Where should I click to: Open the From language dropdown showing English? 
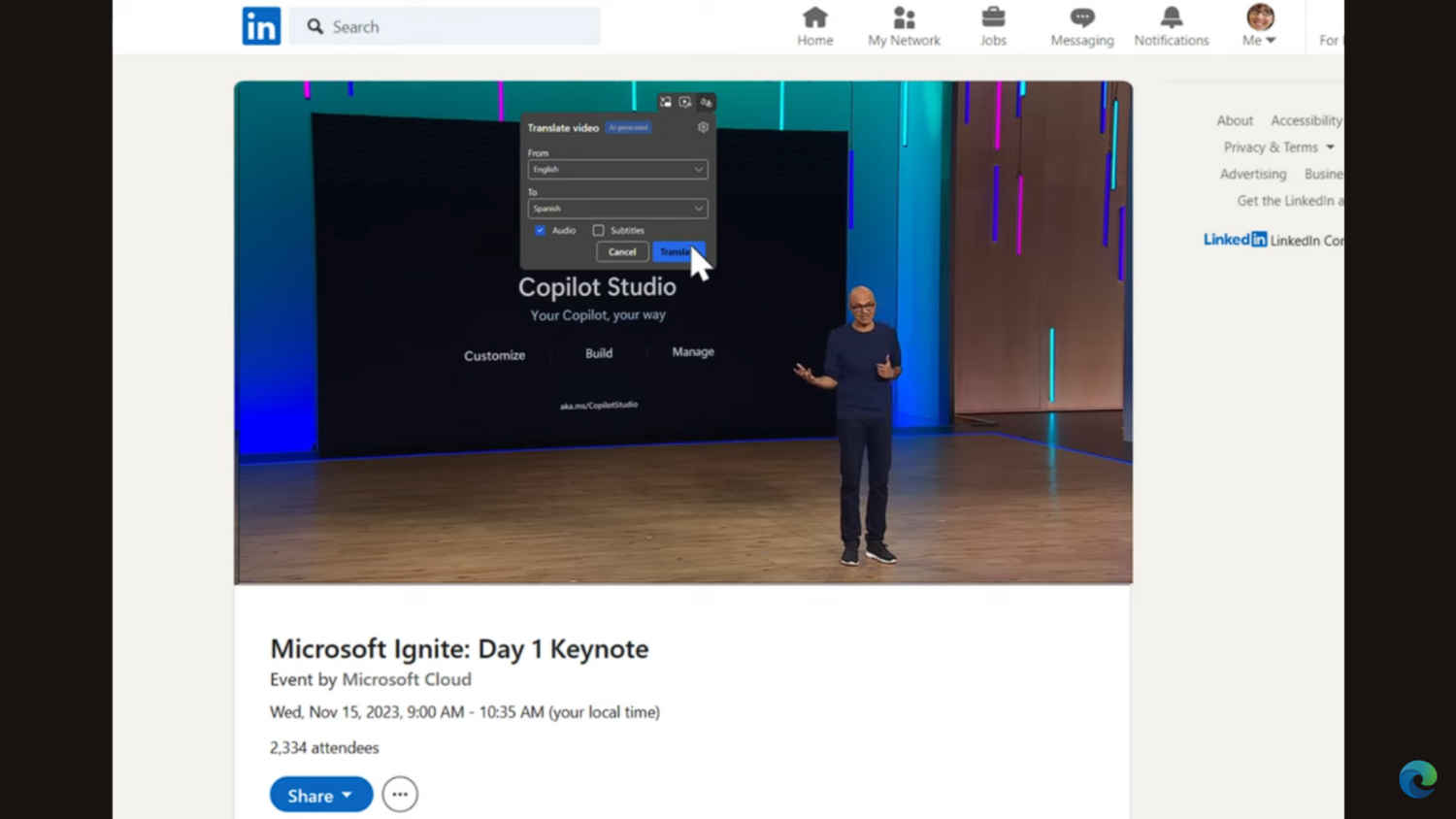(617, 169)
